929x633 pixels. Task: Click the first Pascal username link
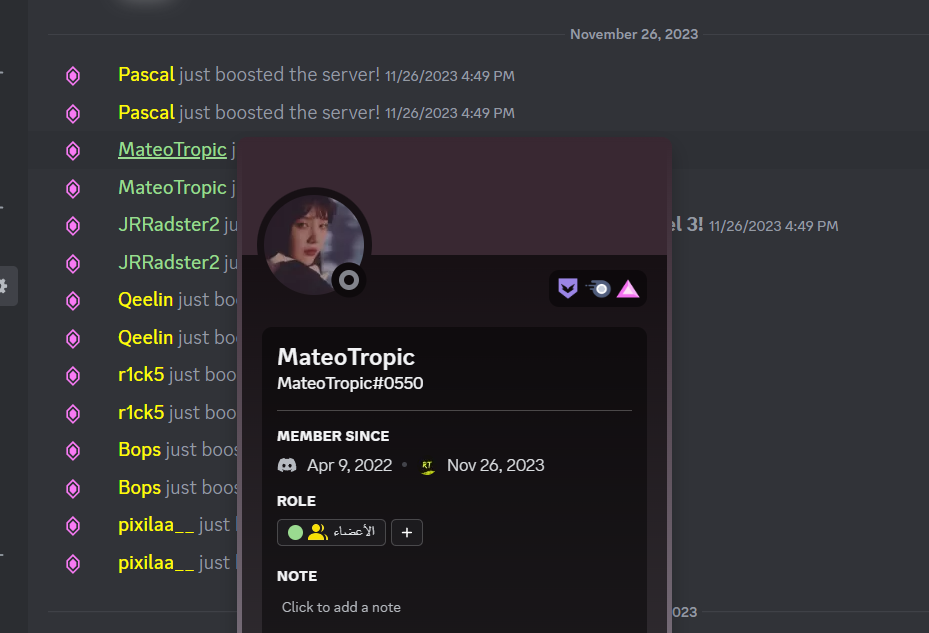pyautogui.click(x=146, y=75)
